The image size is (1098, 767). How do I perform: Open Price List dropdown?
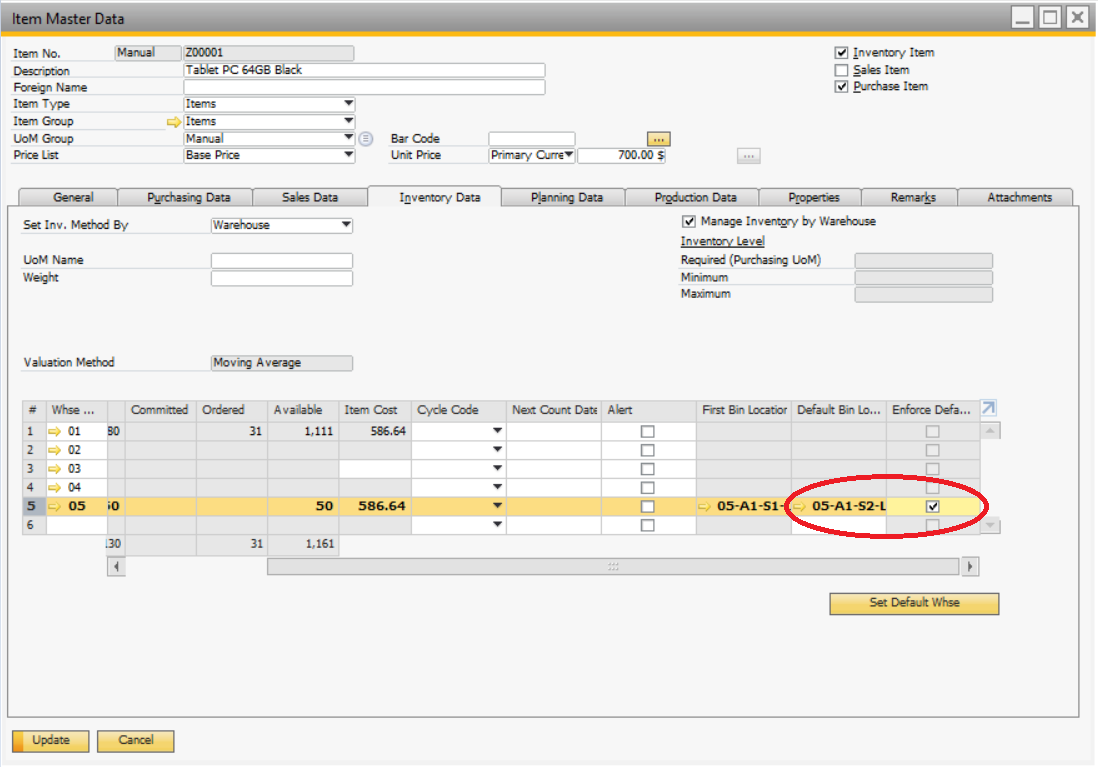click(x=348, y=155)
